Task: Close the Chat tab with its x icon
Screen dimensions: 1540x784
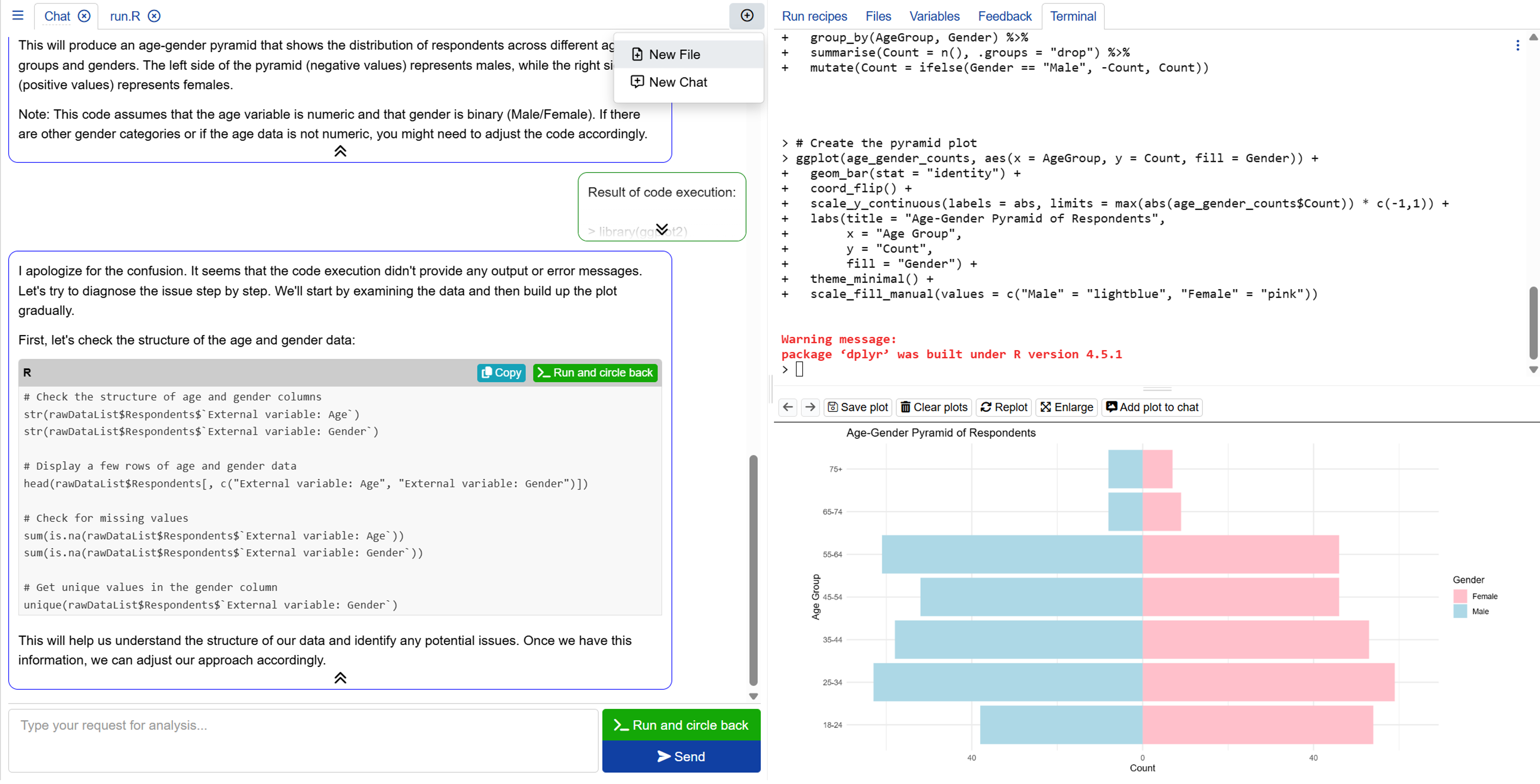Action: [x=84, y=16]
